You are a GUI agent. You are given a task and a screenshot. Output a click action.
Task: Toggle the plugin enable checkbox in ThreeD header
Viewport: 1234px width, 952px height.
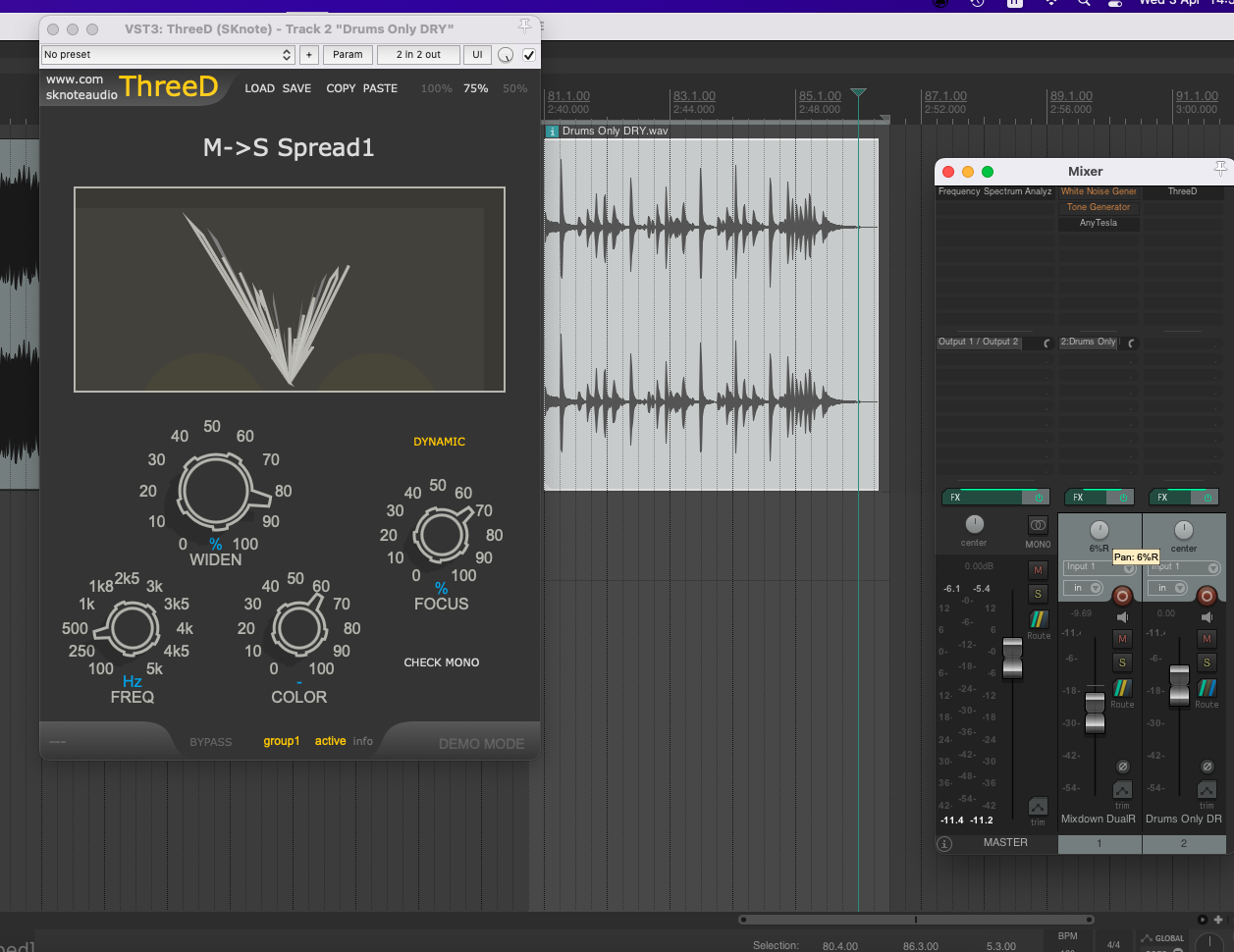[529, 55]
